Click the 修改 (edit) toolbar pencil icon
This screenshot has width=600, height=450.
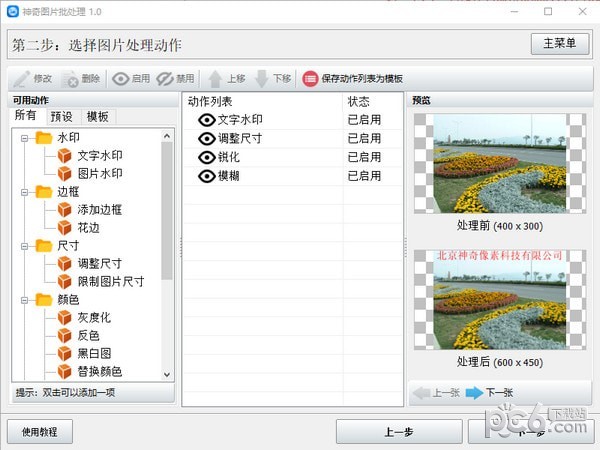coord(21,79)
